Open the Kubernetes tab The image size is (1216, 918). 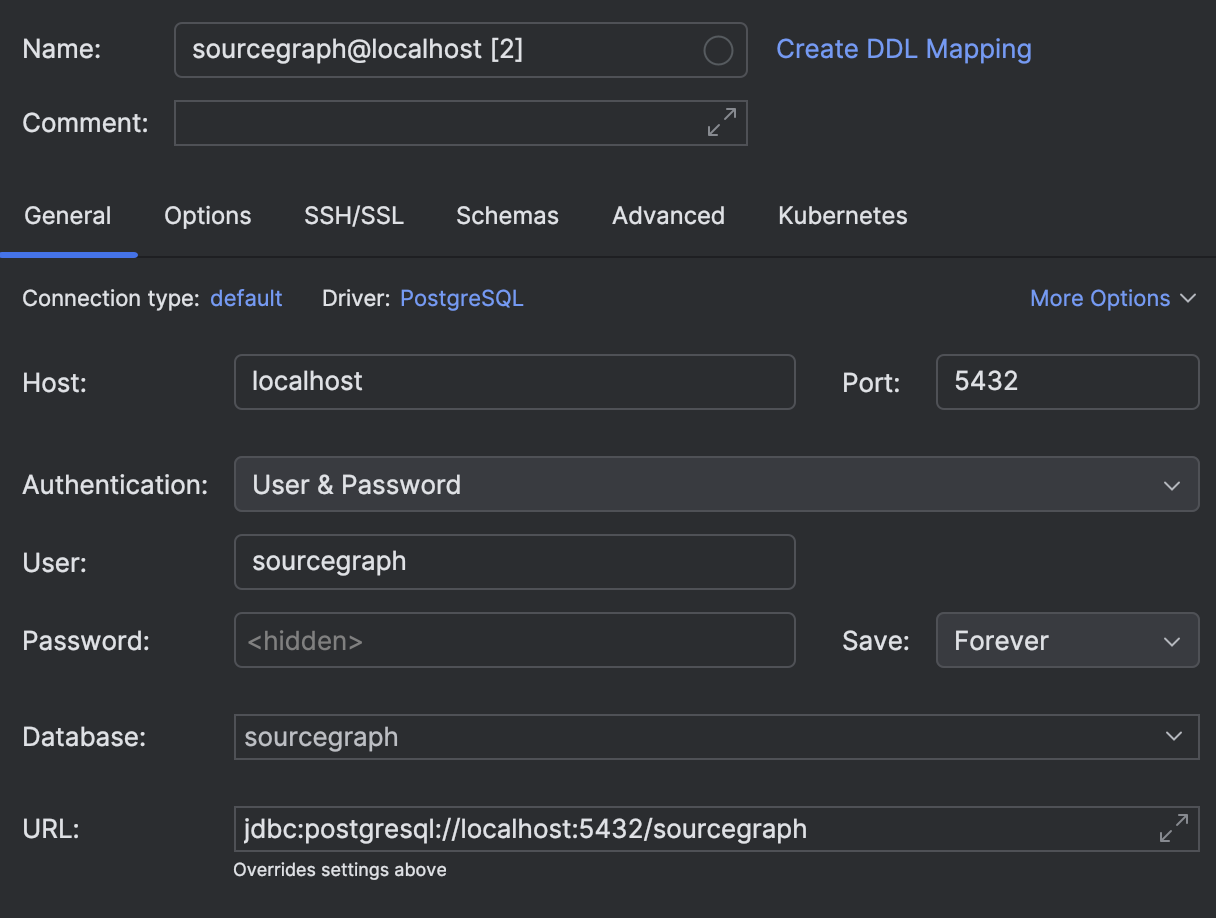point(842,216)
